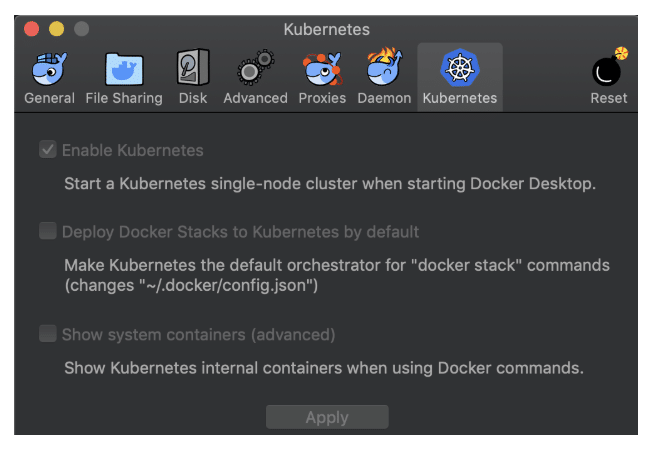The image size is (653, 450).
Task: Click 'Start a Kubernetes single-node cluster' description
Action: click(330, 184)
